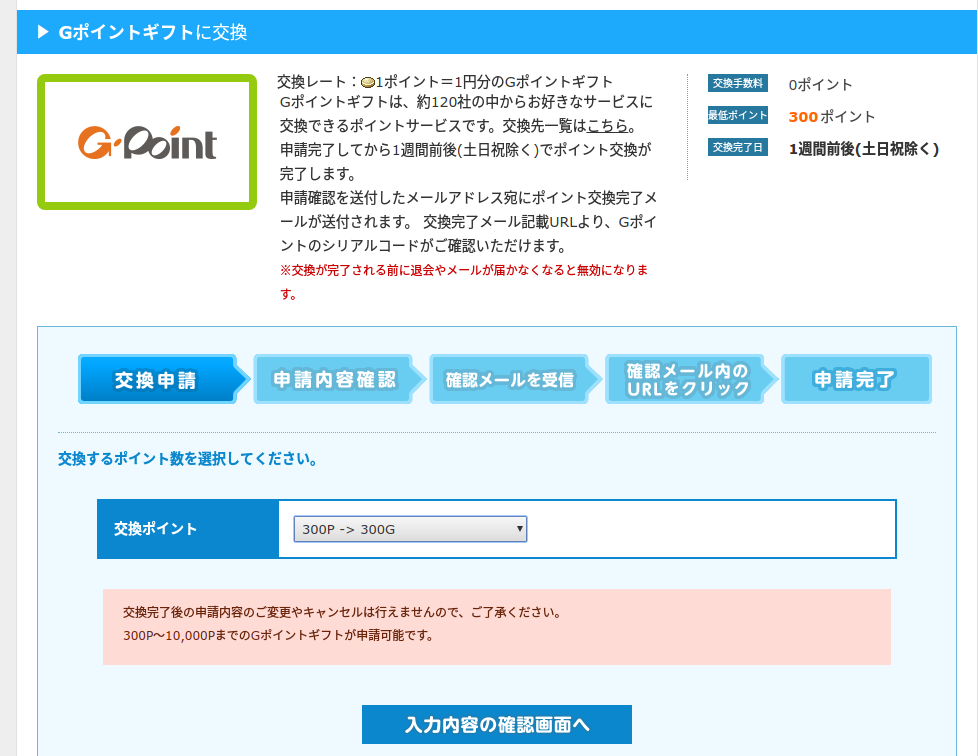The height and width of the screenshot is (756, 978).
Task: Click the 交換ポイント row label
Action: pyautogui.click(x=155, y=529)
